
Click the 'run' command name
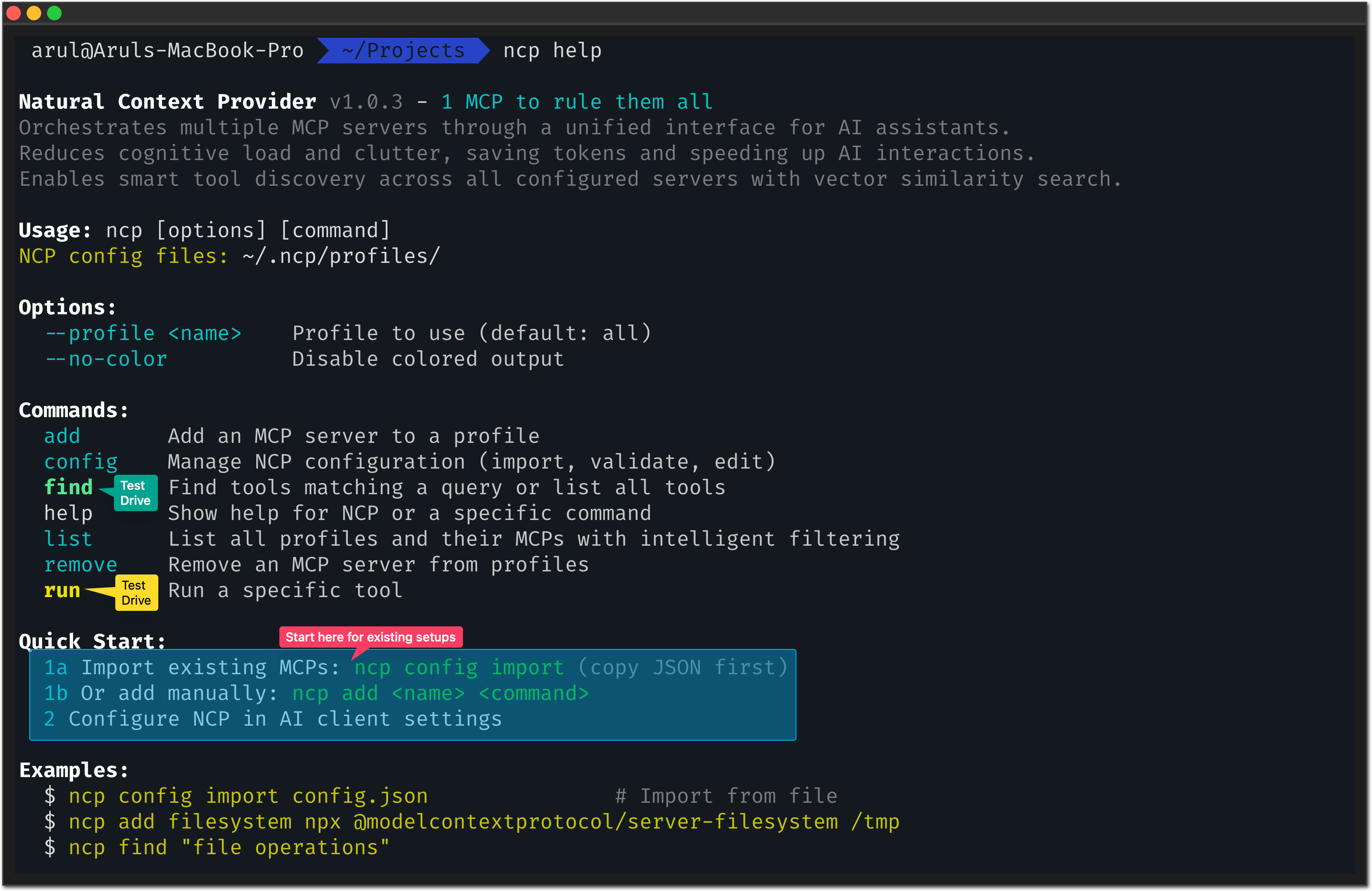62,590
